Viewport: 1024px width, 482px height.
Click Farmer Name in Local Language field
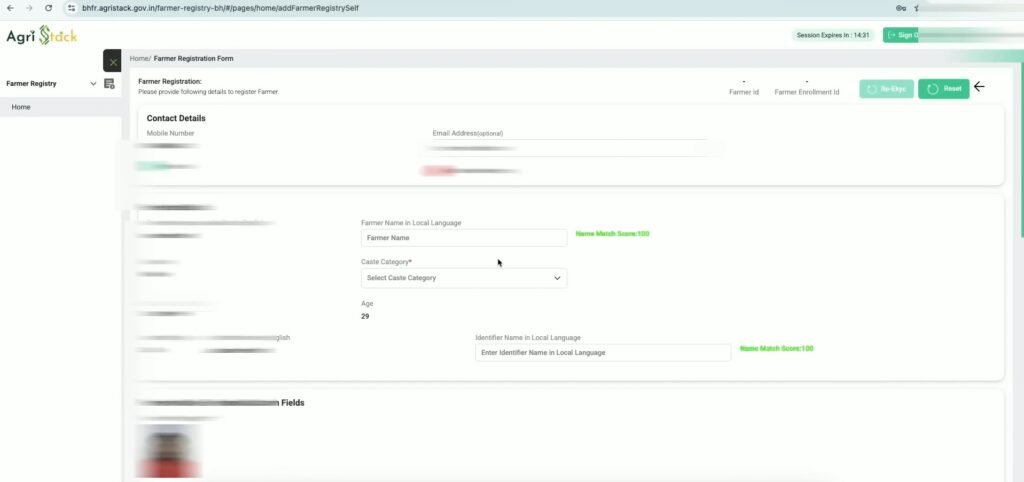(x=464, y=238)
